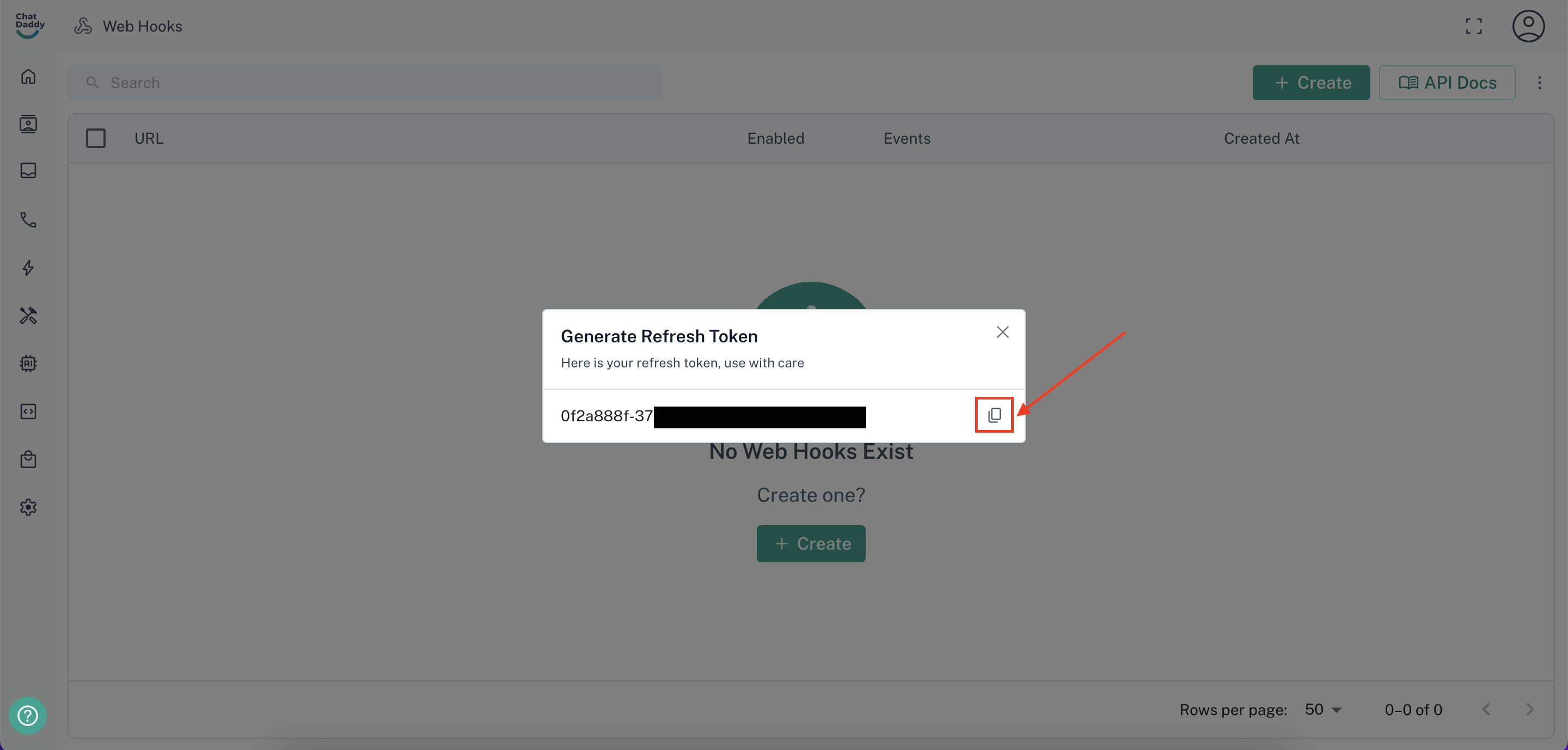Close the Generate Refresh Token dialog
Screen dimensions: 1568x750
pyautogui.click(x=1002, y=332)
